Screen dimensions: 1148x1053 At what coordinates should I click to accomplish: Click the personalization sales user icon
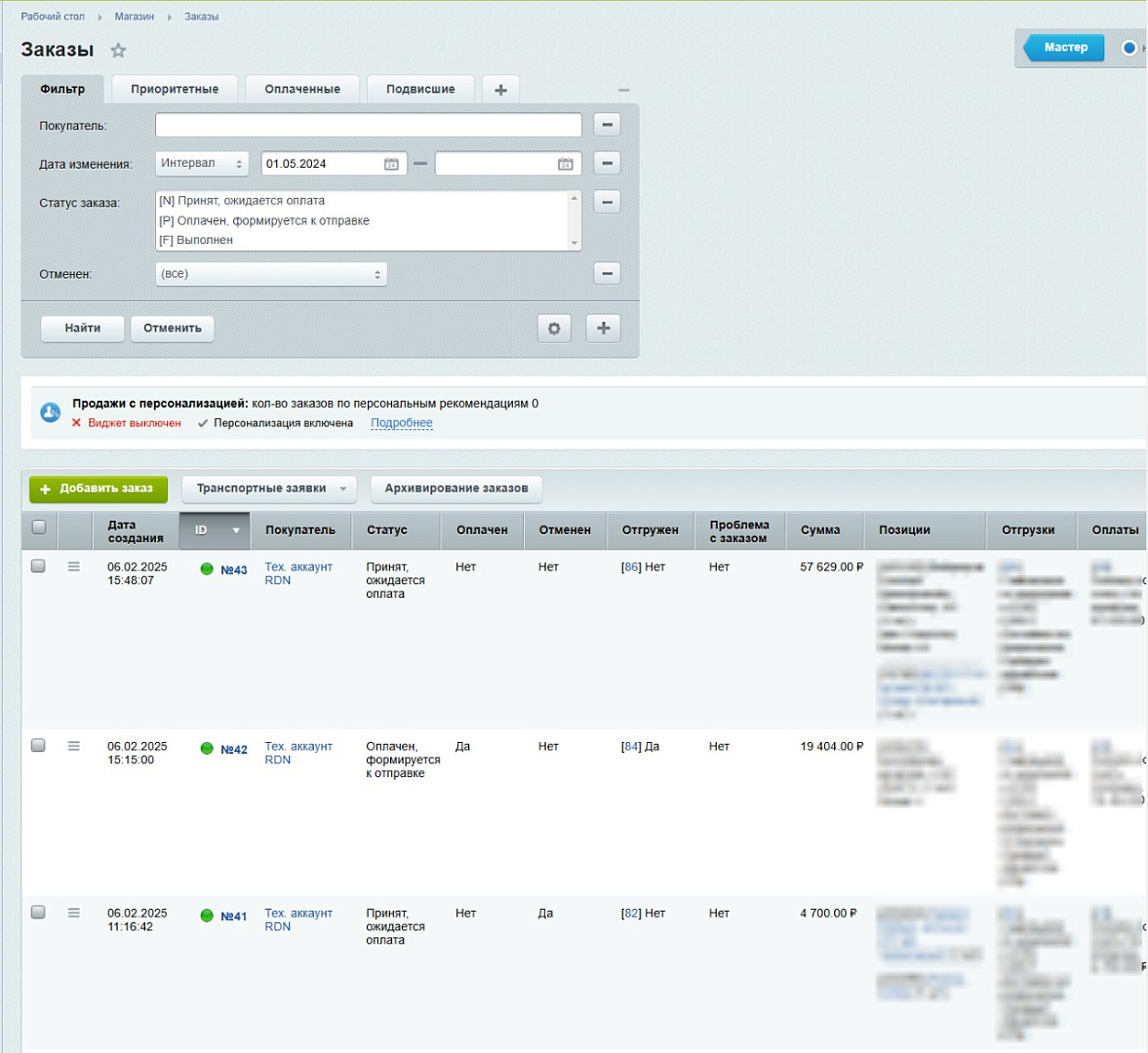50,412
